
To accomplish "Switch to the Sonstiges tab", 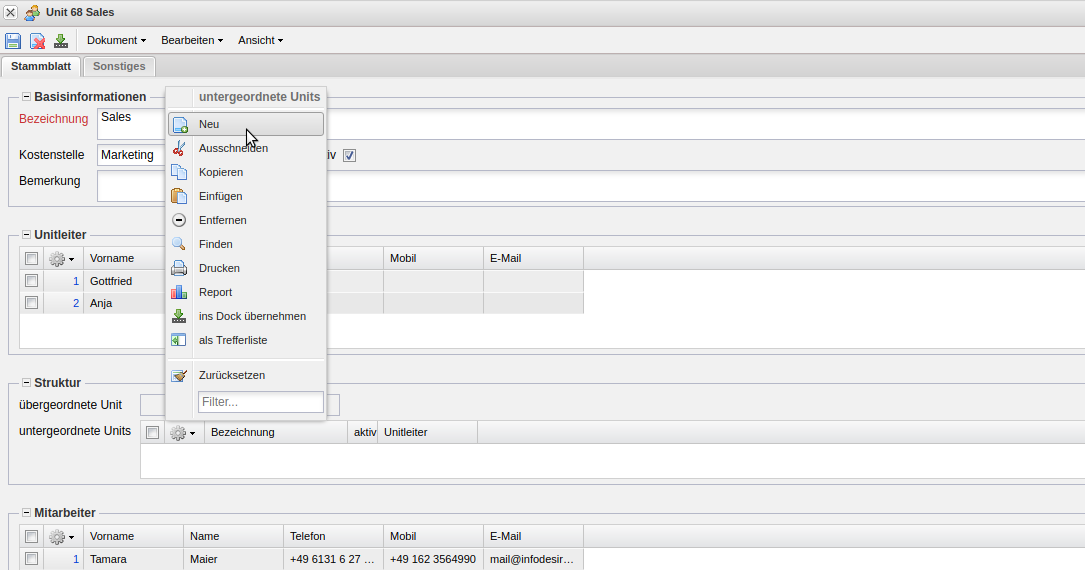I will (x=119, y=66).
